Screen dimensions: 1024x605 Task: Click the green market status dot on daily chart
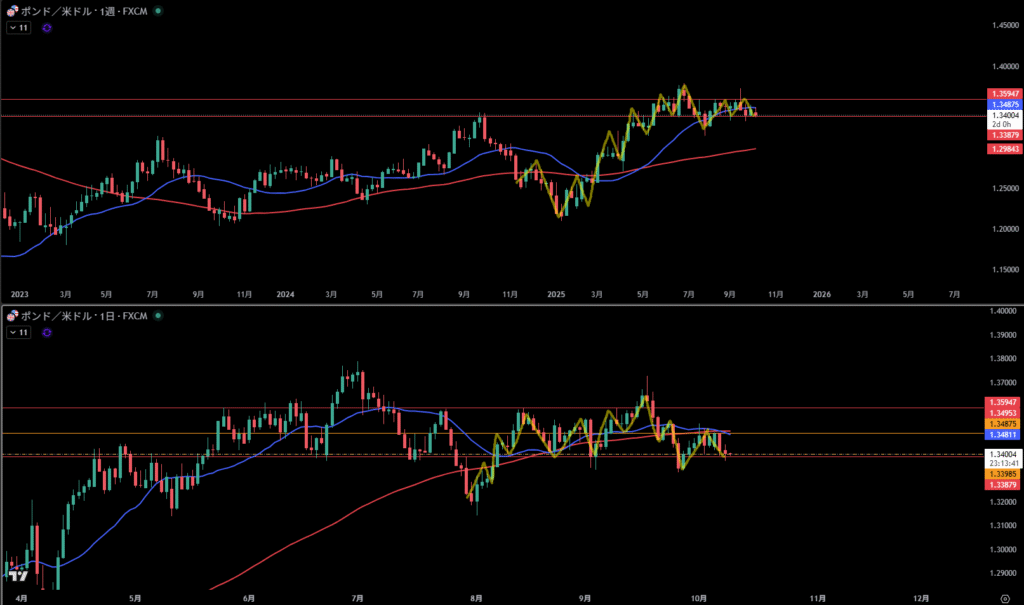(x=158, y=316)
